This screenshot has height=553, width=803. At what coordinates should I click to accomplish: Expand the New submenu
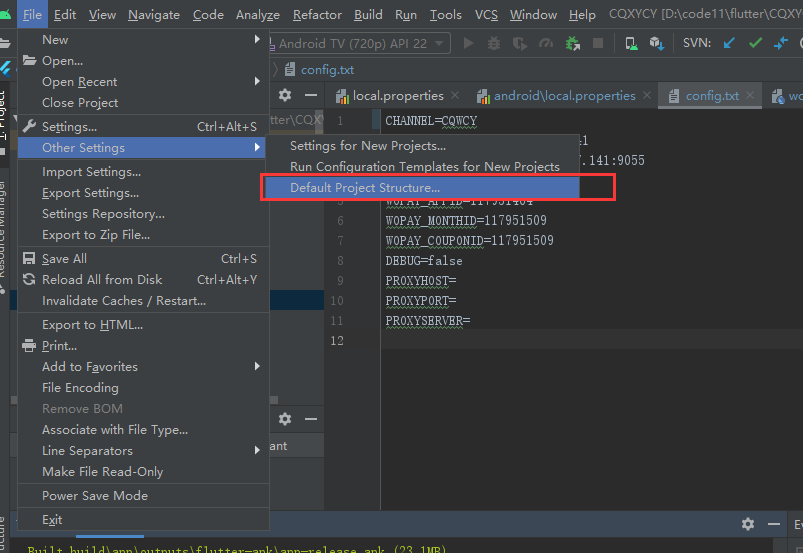pyautogui.click(x=143, y=39)
